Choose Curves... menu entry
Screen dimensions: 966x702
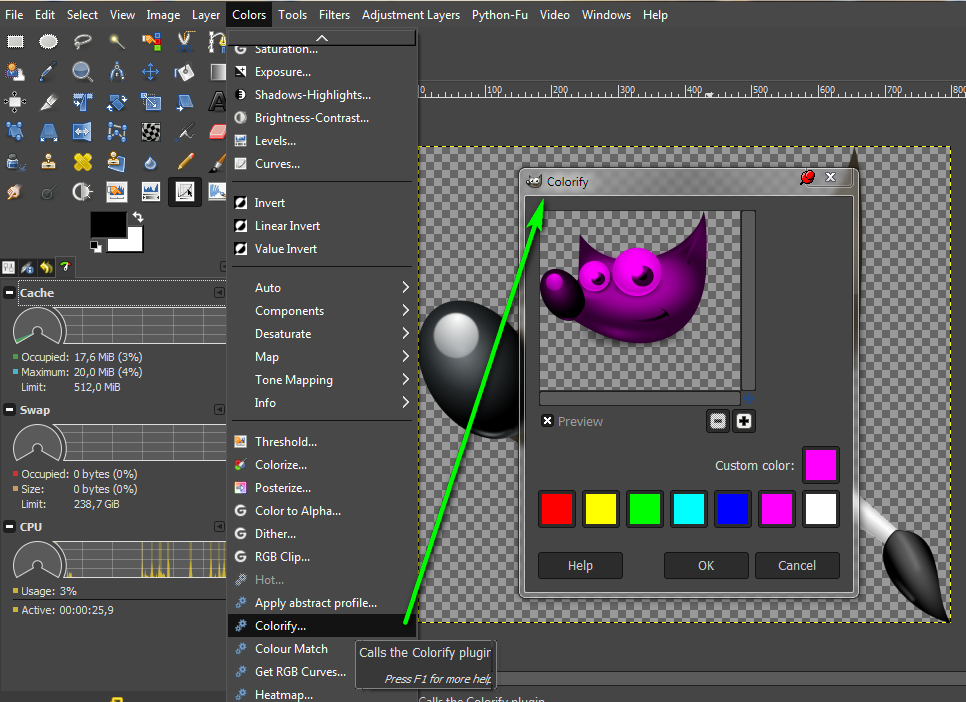[x=322, y=163]
